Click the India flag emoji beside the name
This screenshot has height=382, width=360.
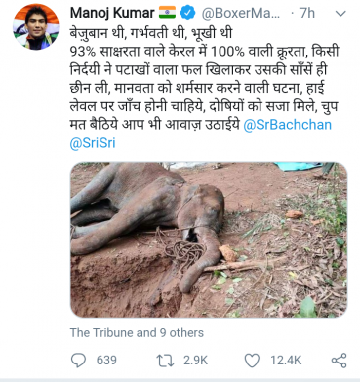click(x=167, y=13)
